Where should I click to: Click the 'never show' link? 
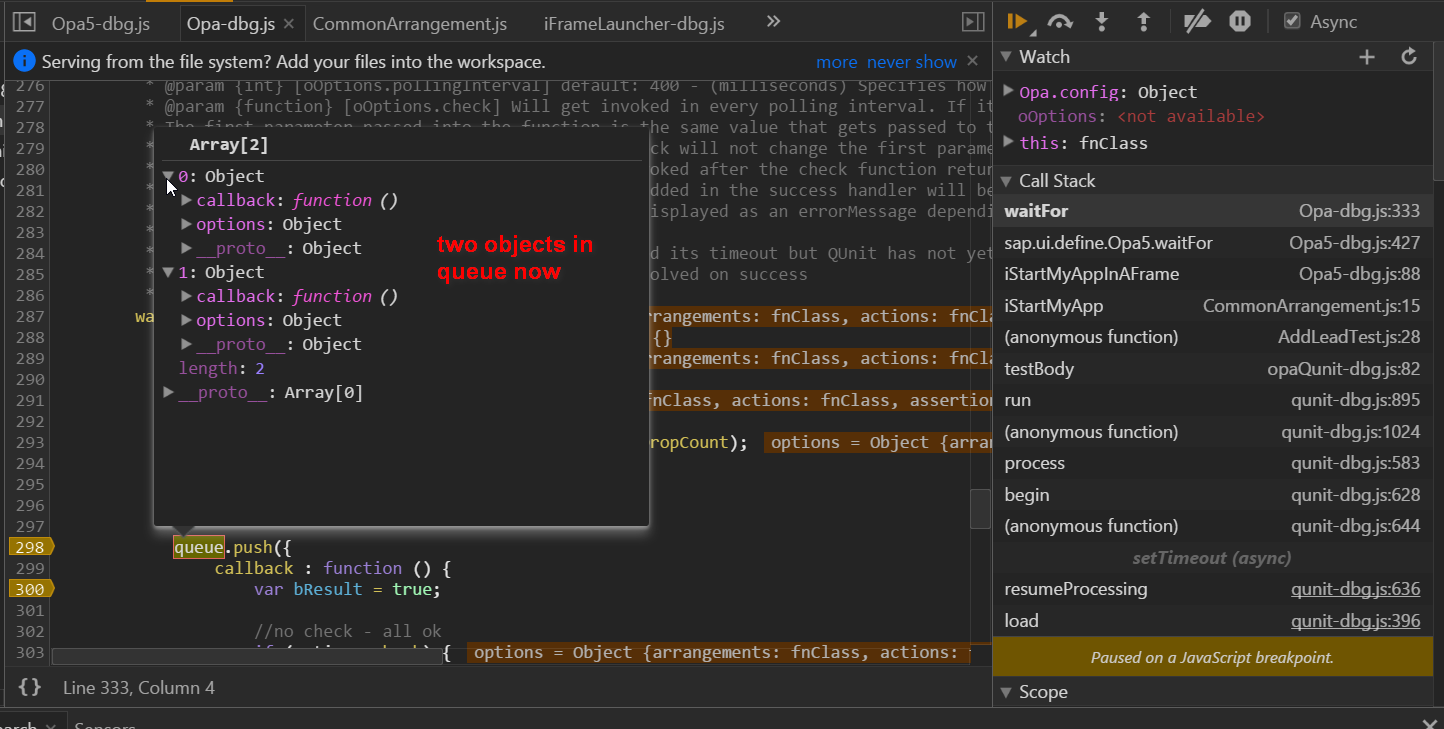(912, 62)
